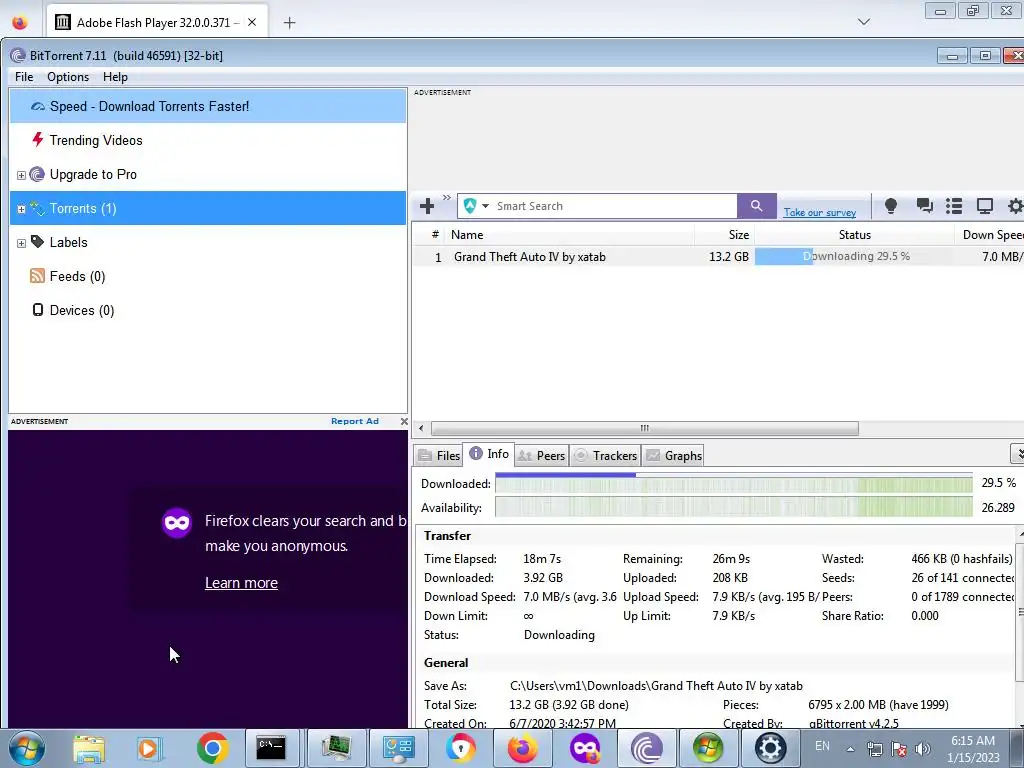Open a new Firefox tab

point(289,23)
